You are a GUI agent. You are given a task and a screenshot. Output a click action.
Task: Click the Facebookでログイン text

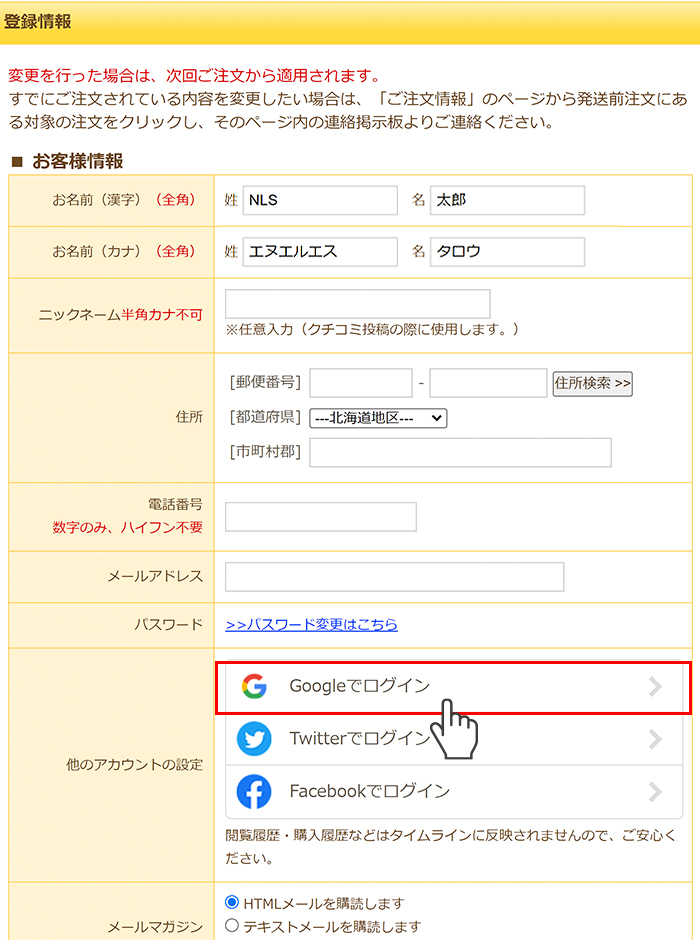[x=369, y=791]
